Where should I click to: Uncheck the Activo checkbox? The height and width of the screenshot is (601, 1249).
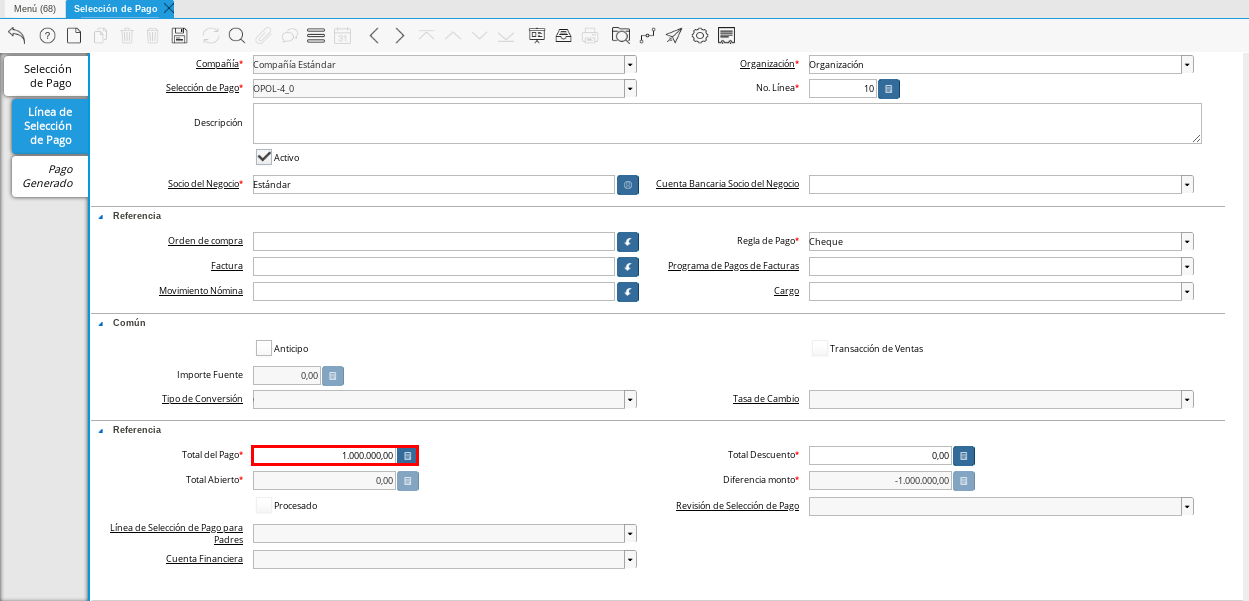(264, 157)
